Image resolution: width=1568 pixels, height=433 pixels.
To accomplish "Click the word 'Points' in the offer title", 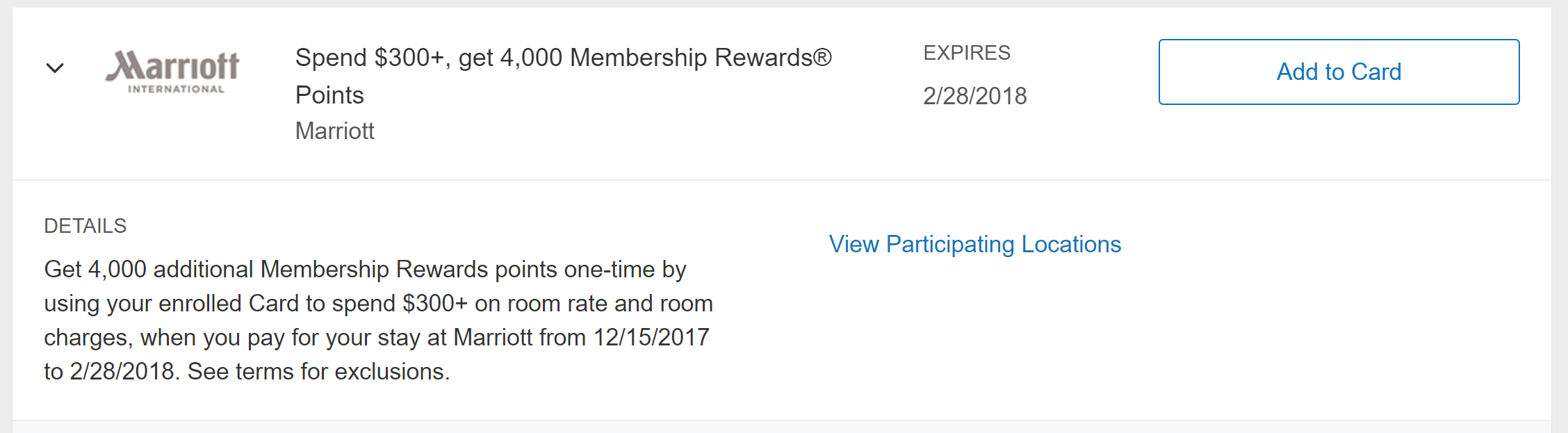I will point(329,95).
